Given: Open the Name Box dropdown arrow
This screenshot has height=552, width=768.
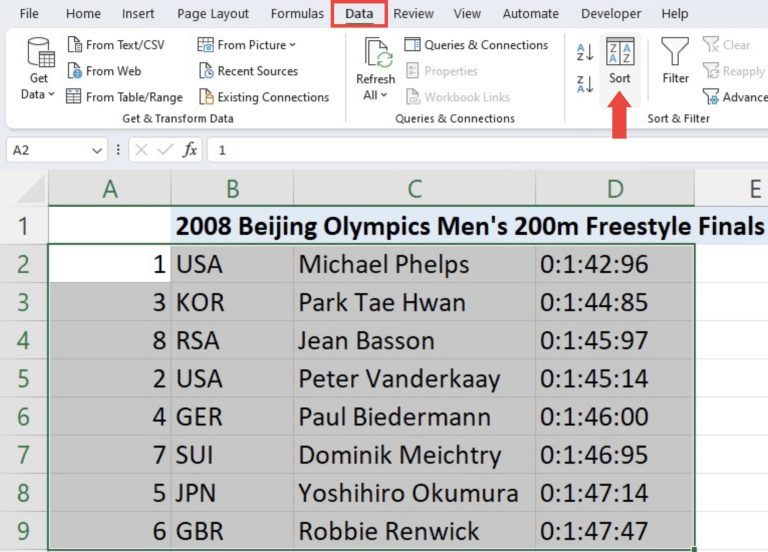Looking at the screenshot, I should 97,150.
